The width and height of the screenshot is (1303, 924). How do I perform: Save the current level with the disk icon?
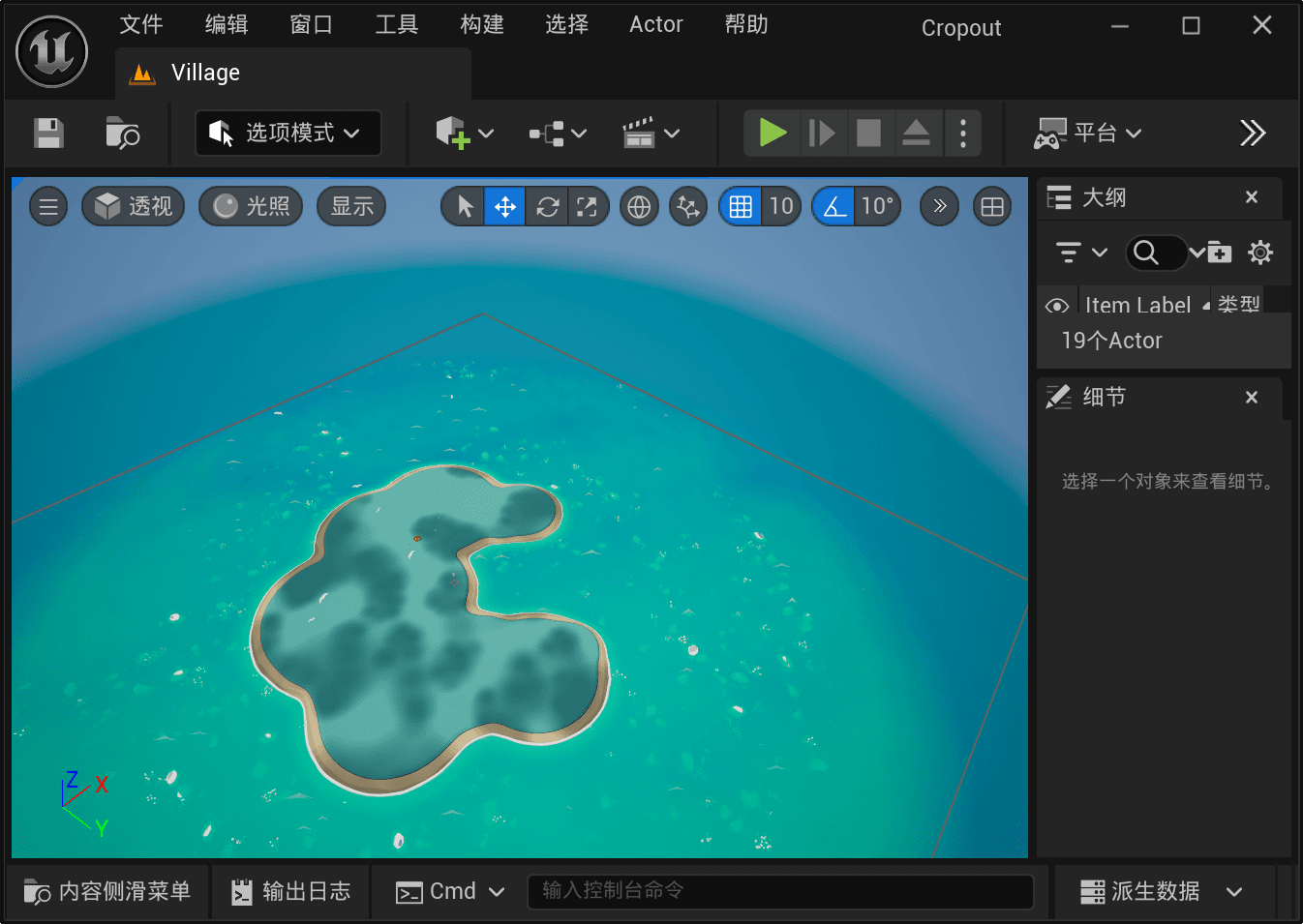(x=48, y=133)
